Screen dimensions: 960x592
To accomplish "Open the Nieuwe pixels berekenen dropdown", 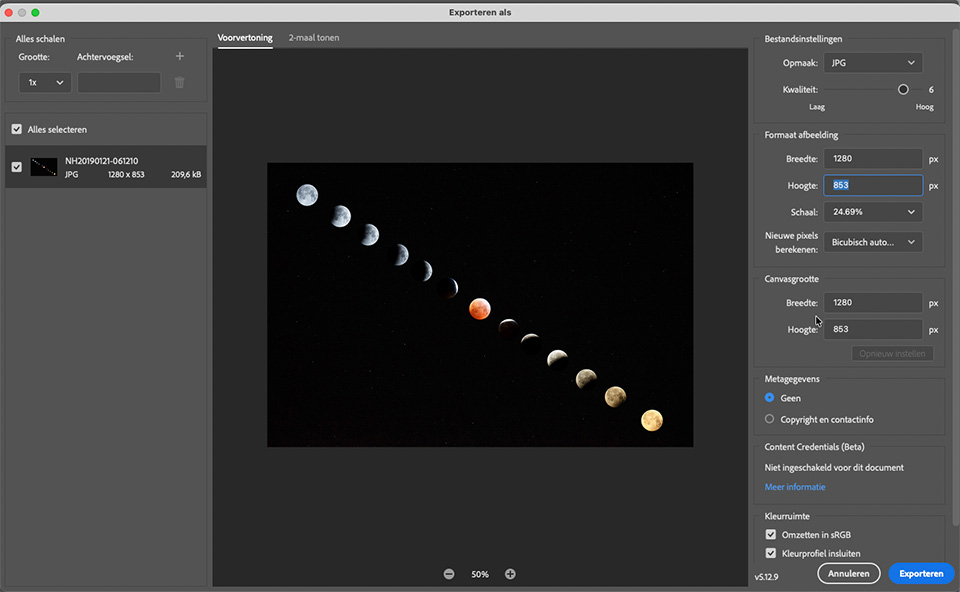I will [x=873, y=242].
